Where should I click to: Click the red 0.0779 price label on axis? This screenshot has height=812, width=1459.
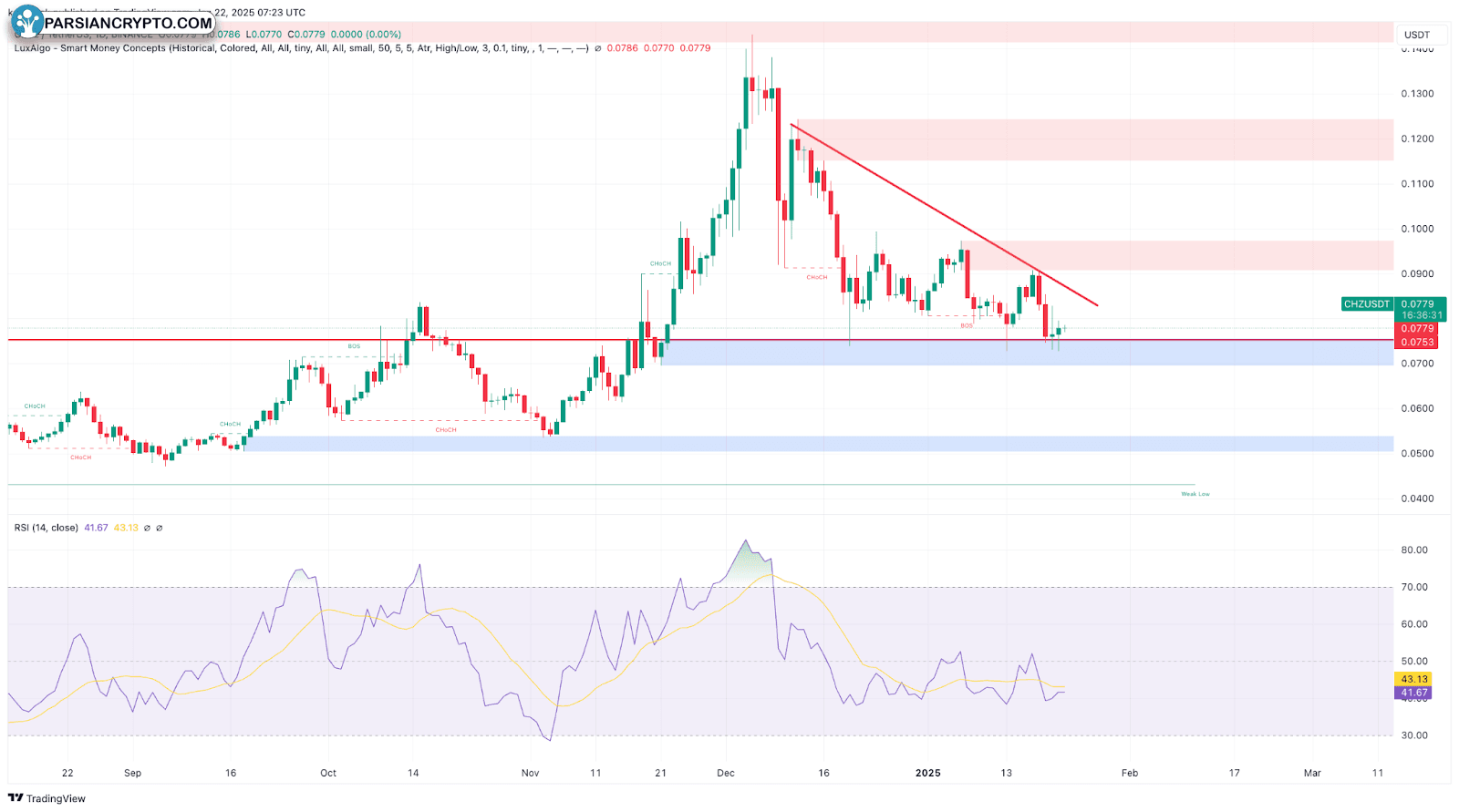(1417, 329)
